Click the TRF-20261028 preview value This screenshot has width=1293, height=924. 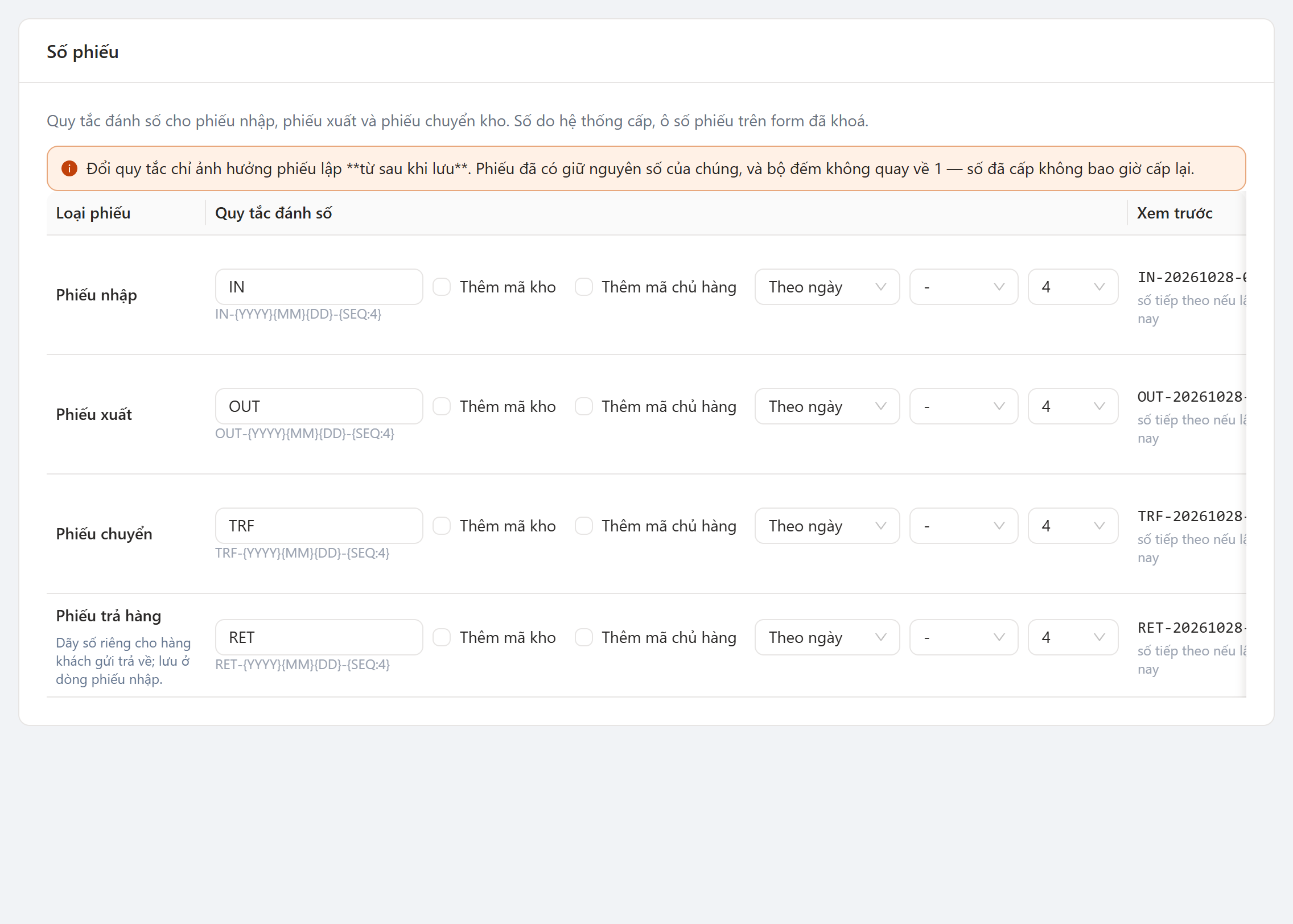[1192, 516]
